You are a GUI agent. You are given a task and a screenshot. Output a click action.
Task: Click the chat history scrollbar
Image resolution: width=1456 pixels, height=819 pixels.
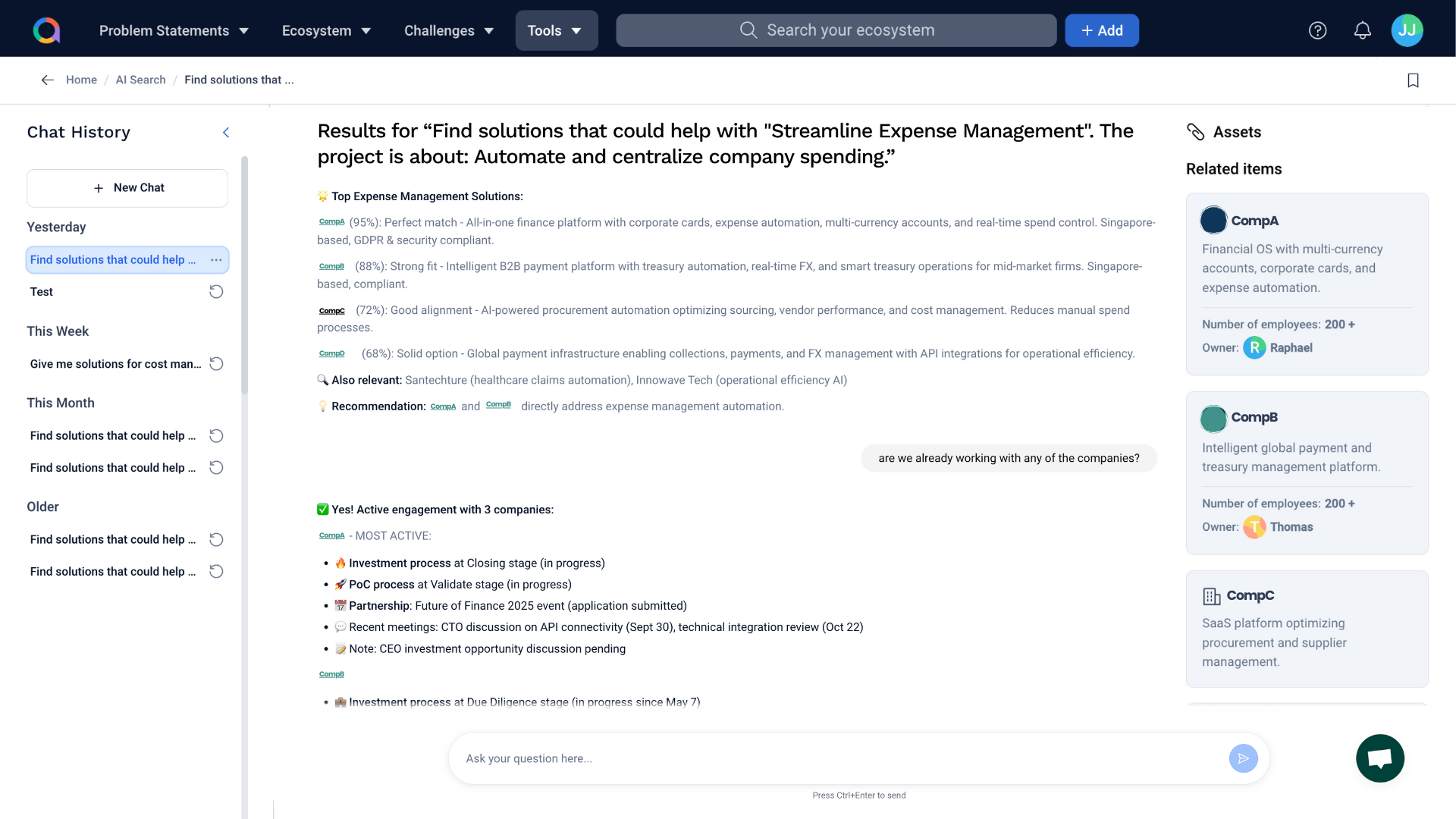(x=244, y=273)
